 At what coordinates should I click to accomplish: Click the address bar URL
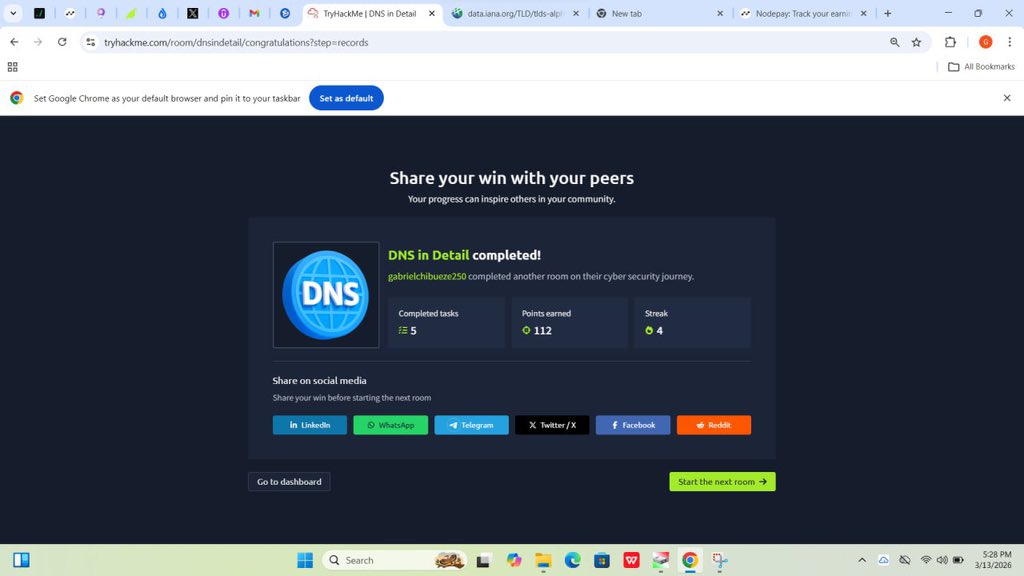pyautogui.click(x=236, y=42)
